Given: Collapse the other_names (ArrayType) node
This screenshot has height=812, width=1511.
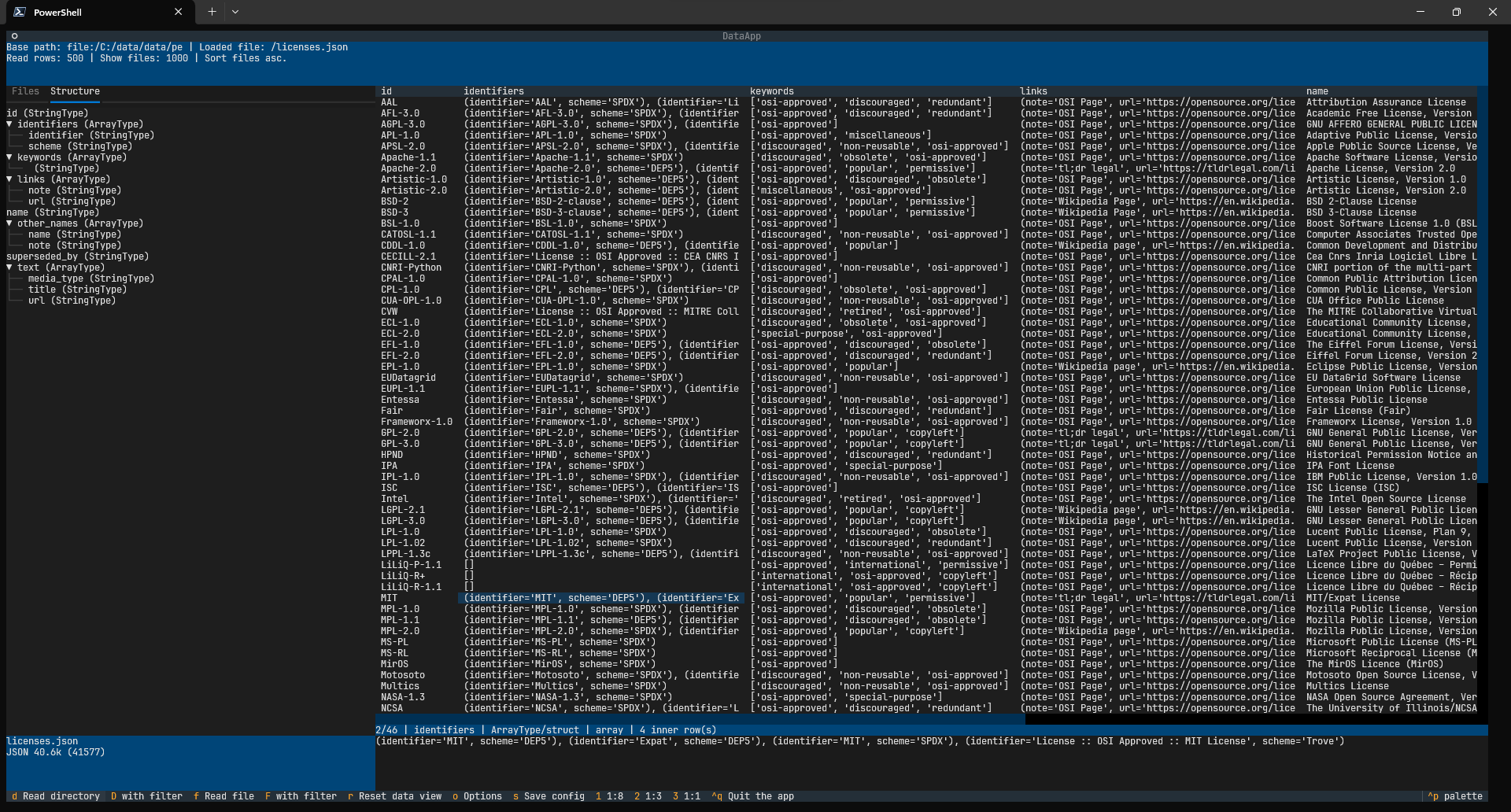Looking at the screenshot, I should 9,223.
